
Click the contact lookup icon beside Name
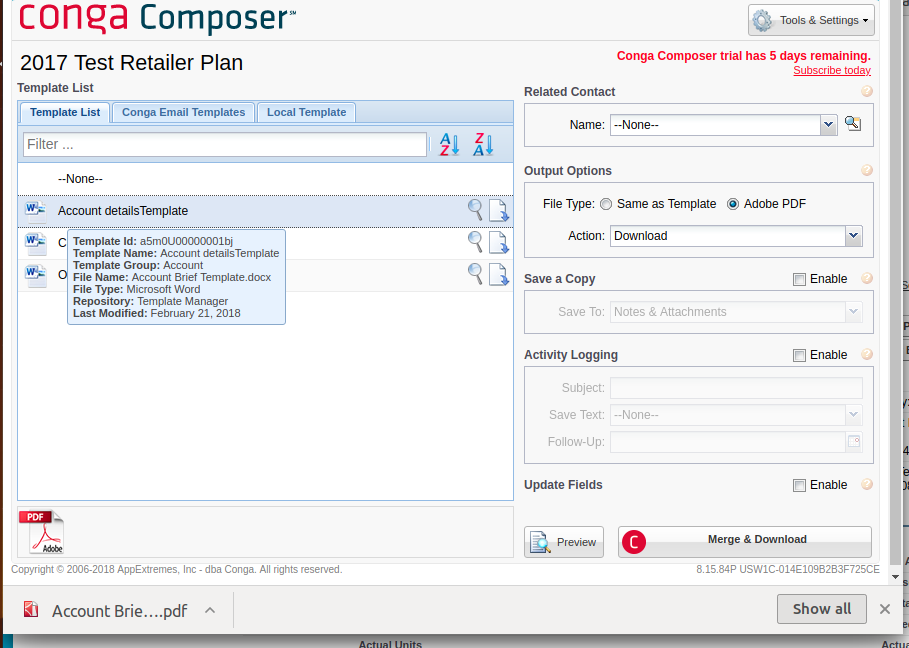click(852, 124)
